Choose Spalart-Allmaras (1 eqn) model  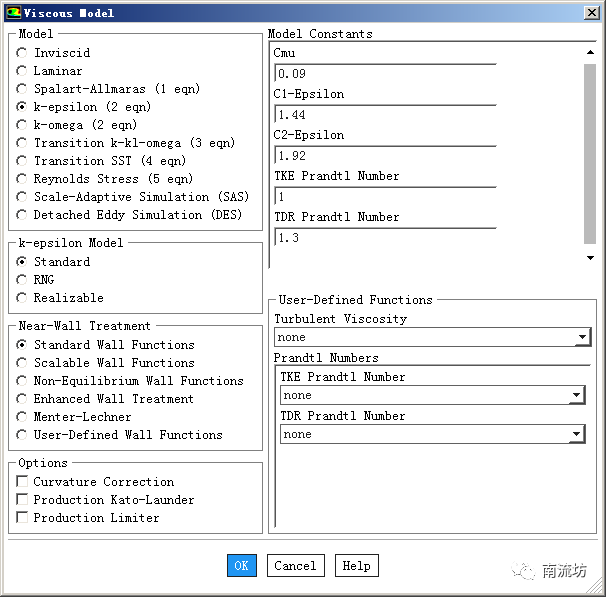22,88
